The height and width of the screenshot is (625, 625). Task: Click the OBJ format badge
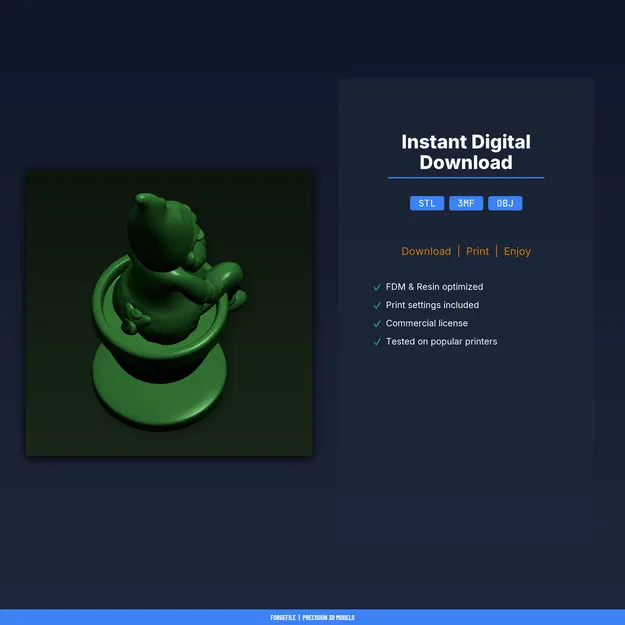505,203
